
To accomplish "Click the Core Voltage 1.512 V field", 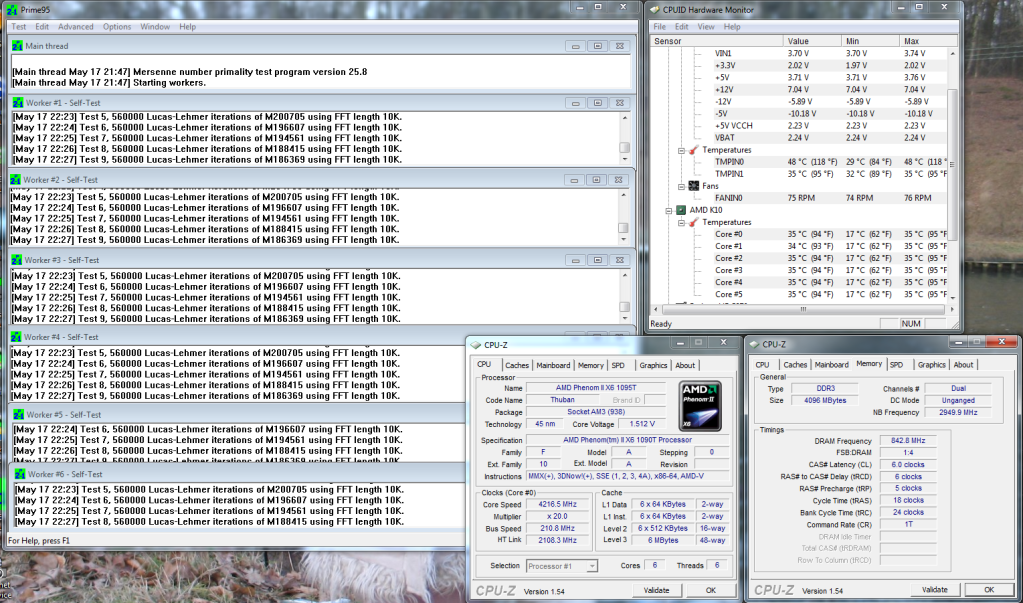I will tap(641, 424).
